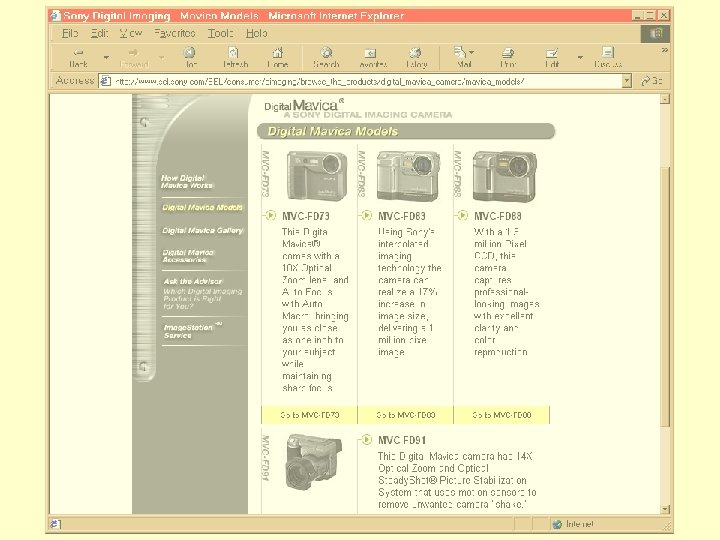The image size is (720, 540).
Task: Click Go to MVC-FD88 button
Action: (x=501, y=415)
